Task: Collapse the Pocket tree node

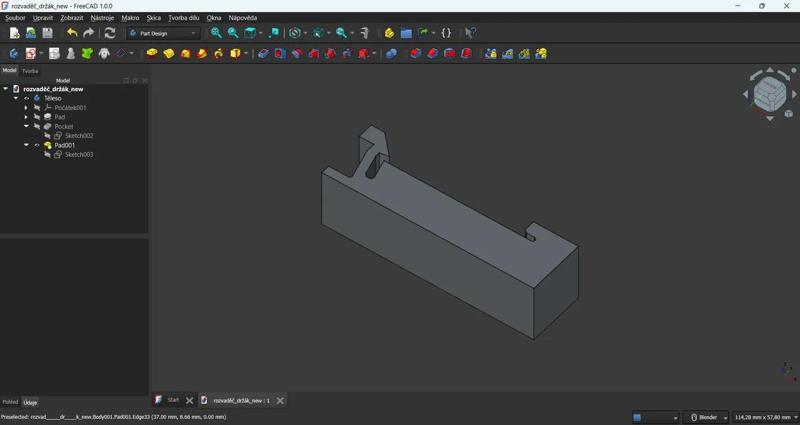Action: (x=26, y=127)
